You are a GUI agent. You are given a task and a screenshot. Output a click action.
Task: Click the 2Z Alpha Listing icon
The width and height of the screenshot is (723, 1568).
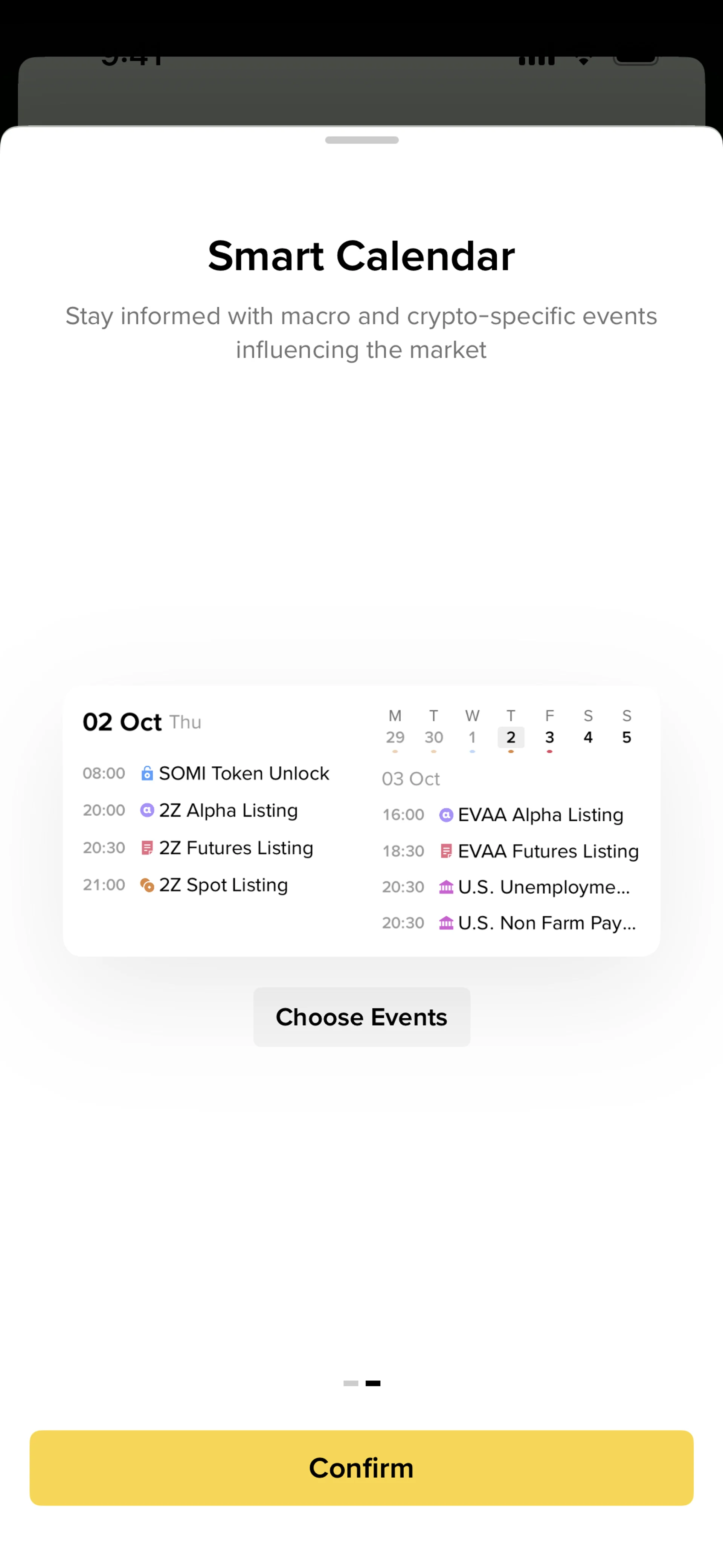(146, 810)
